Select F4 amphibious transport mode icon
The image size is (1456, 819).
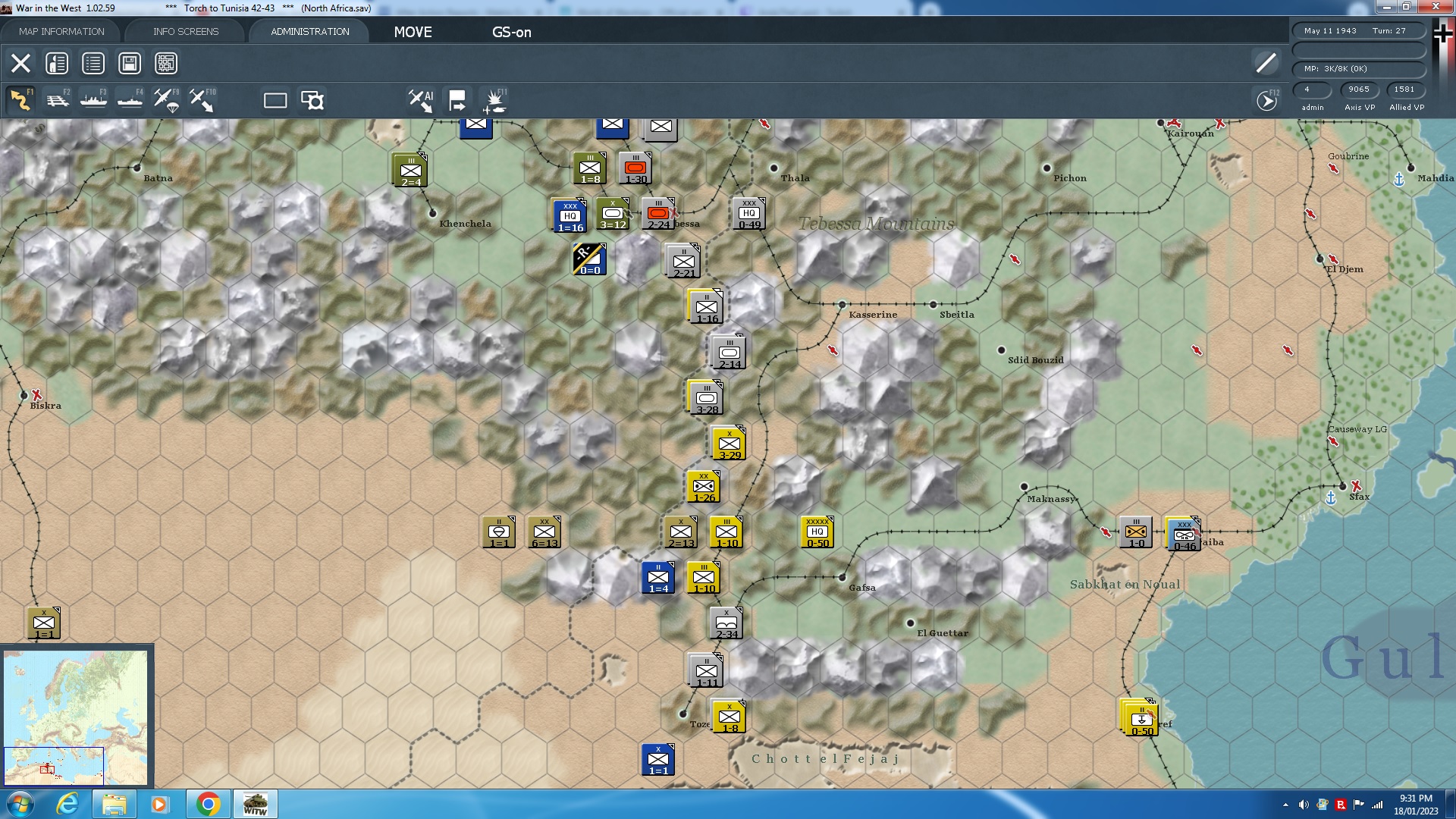click(130, 100)
